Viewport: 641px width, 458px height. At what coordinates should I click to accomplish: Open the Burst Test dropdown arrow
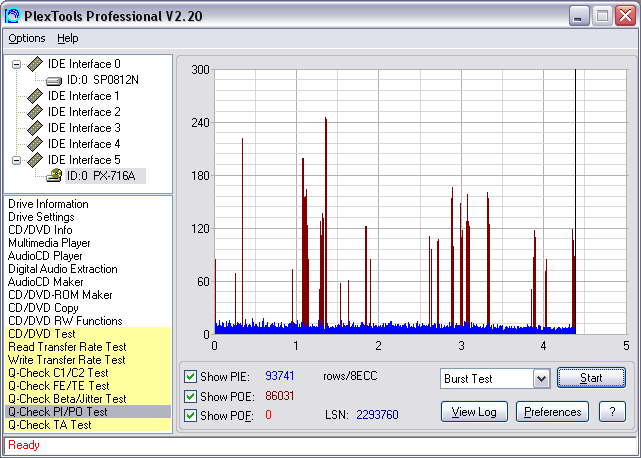tap(541, 379)
